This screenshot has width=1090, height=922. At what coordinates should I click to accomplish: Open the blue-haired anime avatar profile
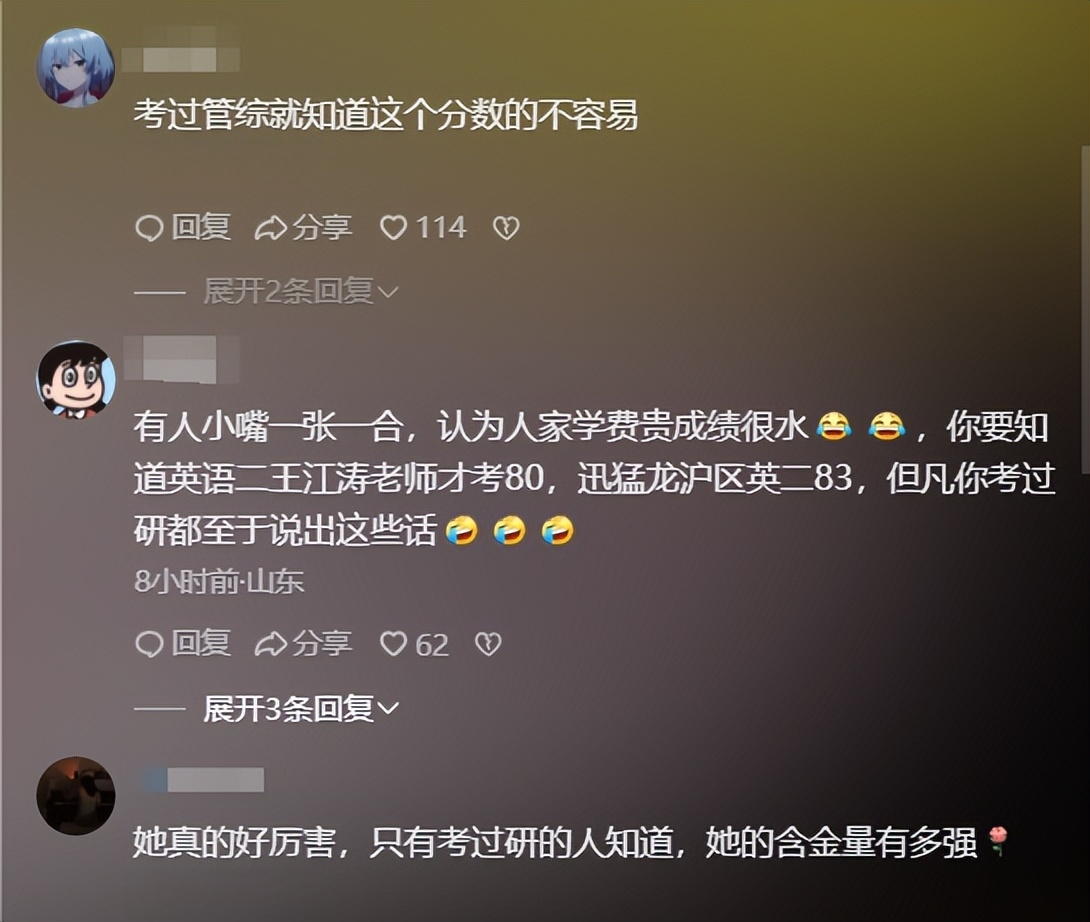pos(76,67)
